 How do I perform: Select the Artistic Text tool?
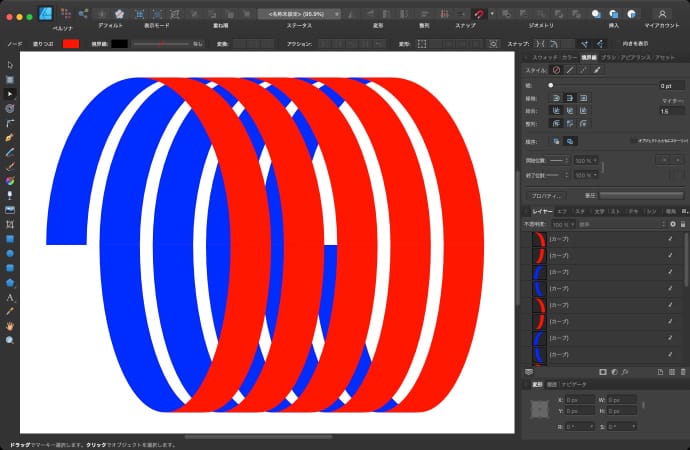(10, 297)
